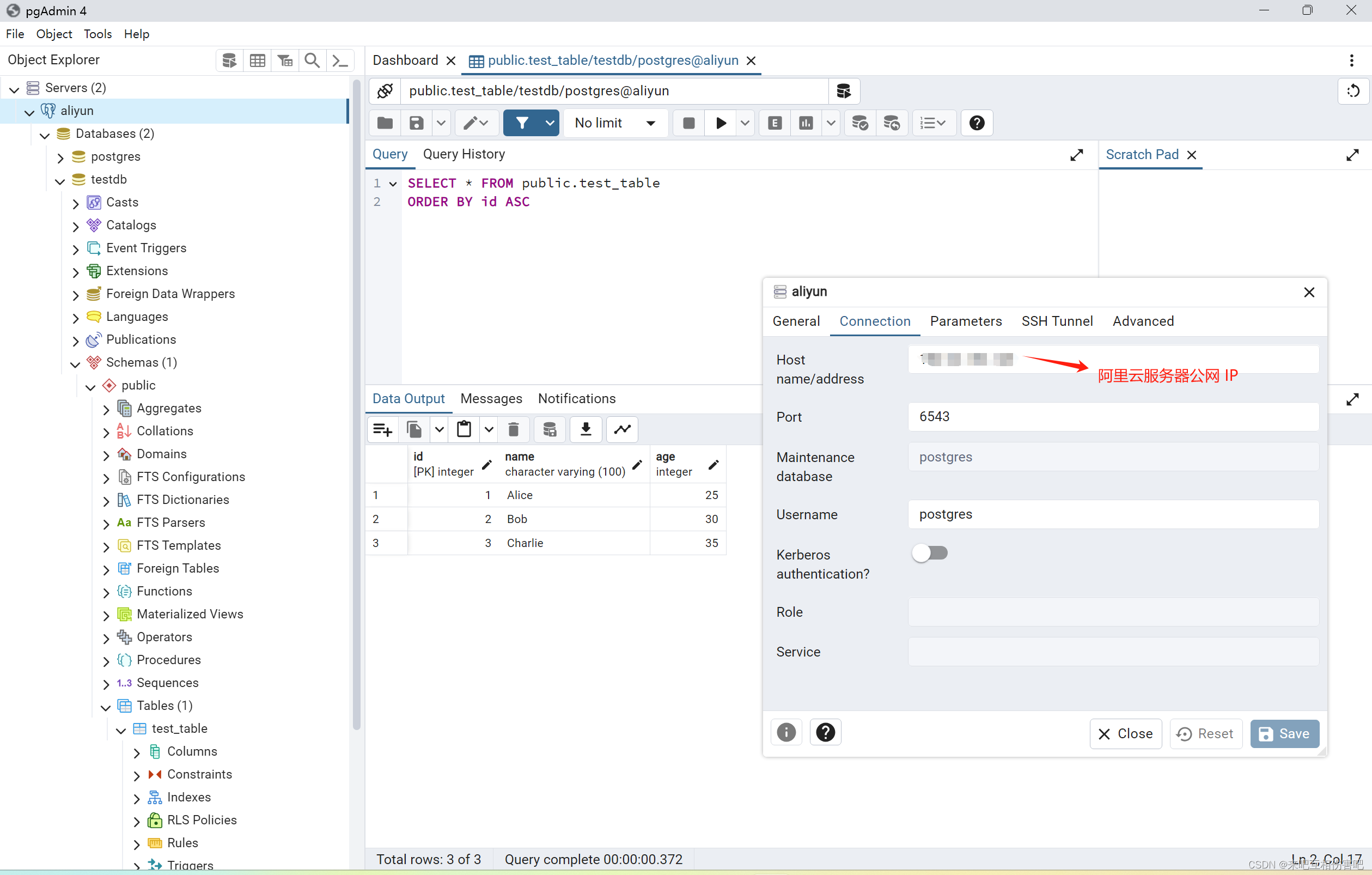
Task: Click the download results as CSV icon
Action: pos(586,429)
